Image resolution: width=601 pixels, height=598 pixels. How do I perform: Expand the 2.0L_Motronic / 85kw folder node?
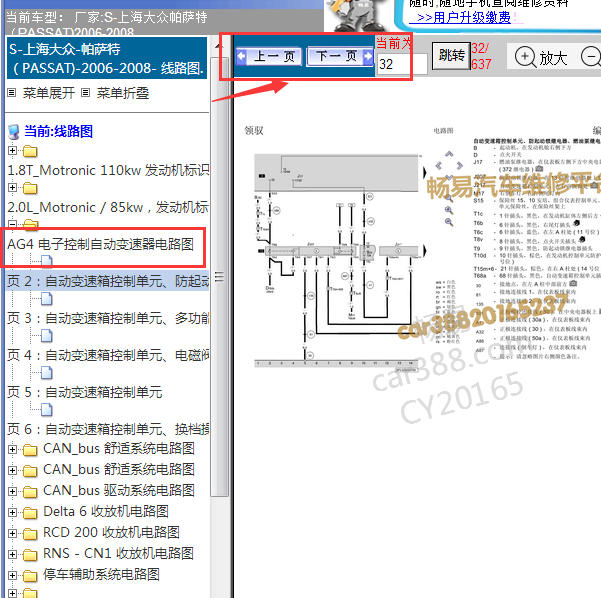12,187
